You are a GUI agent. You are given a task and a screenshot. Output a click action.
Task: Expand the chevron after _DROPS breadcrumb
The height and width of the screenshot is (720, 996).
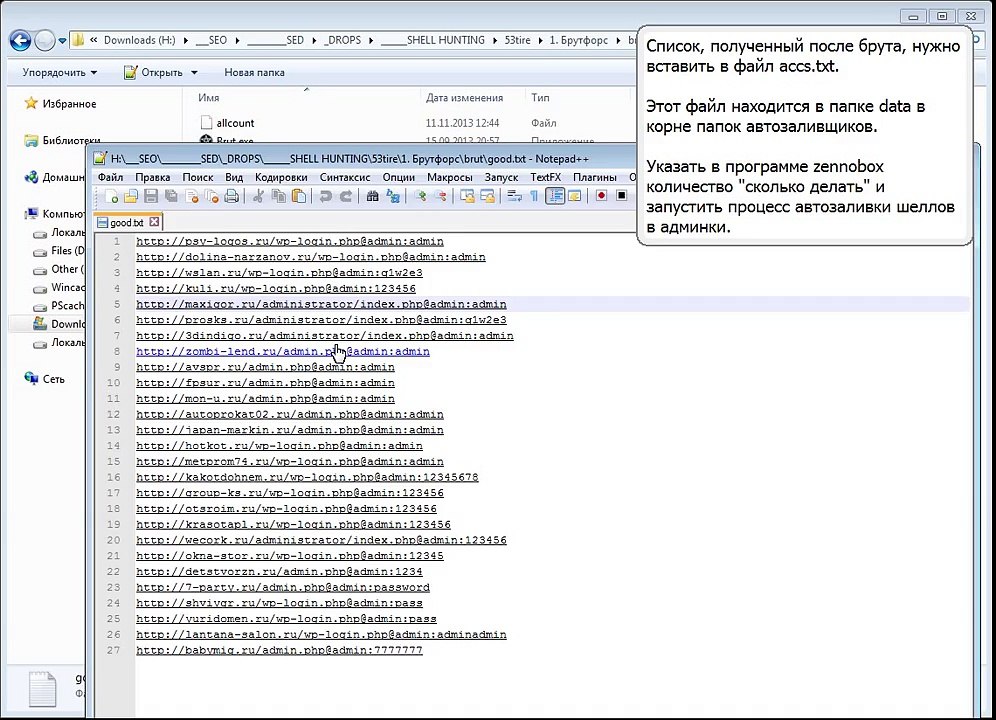click(371, 41)
